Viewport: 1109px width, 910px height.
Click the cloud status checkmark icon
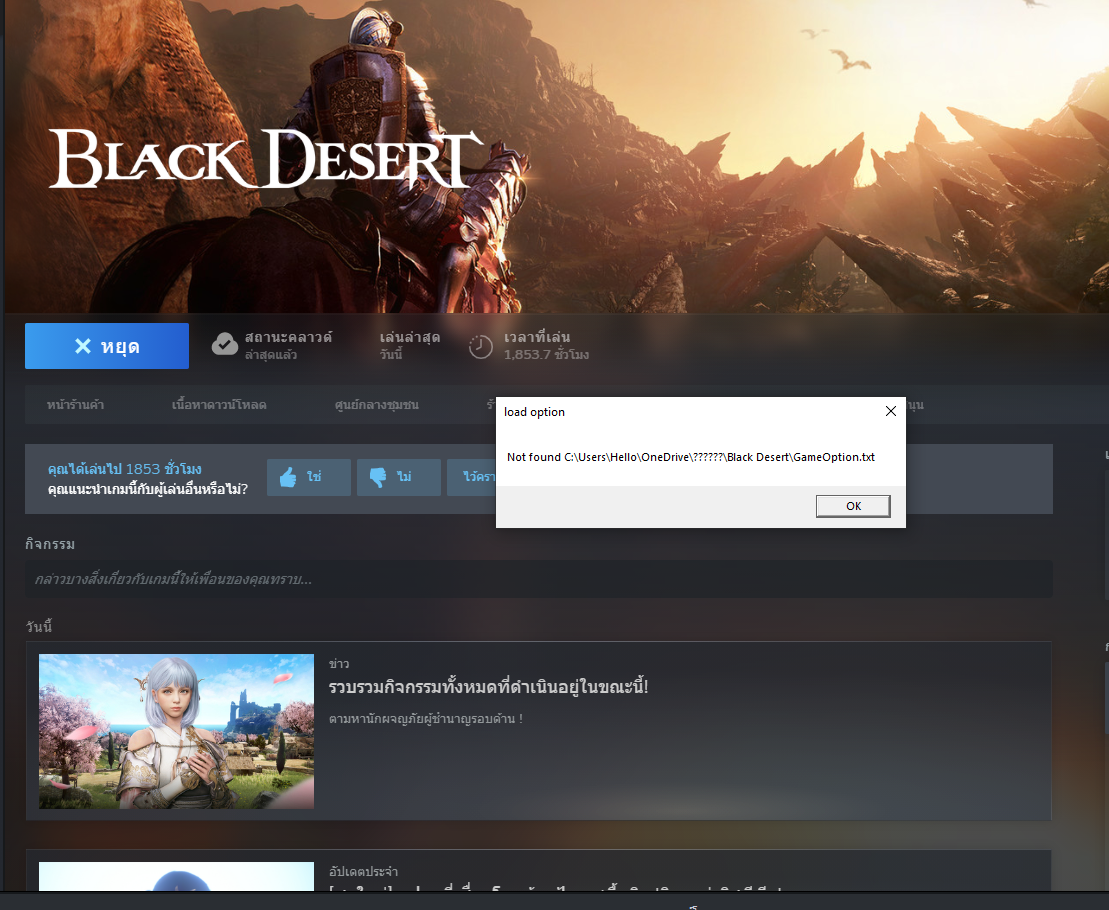(x=225, y=344)
